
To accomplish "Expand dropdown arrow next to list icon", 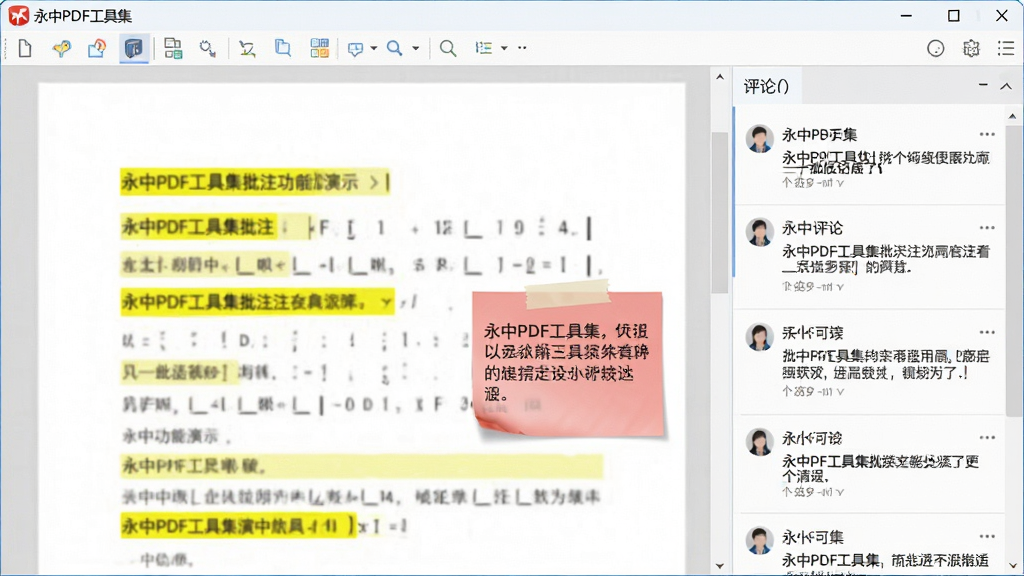I will [x=504, y=48].
